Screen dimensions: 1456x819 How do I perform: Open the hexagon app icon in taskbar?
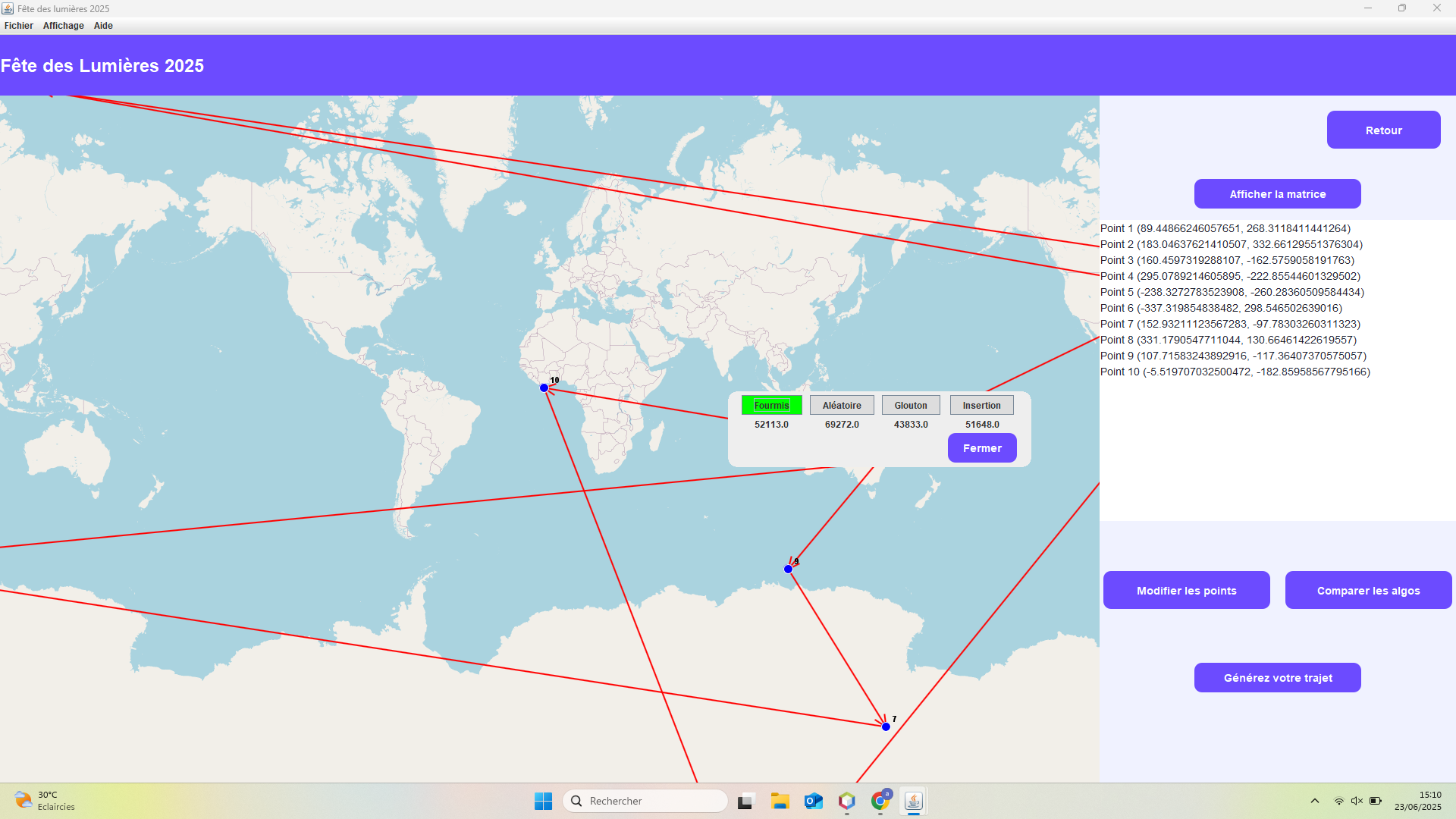846,801
